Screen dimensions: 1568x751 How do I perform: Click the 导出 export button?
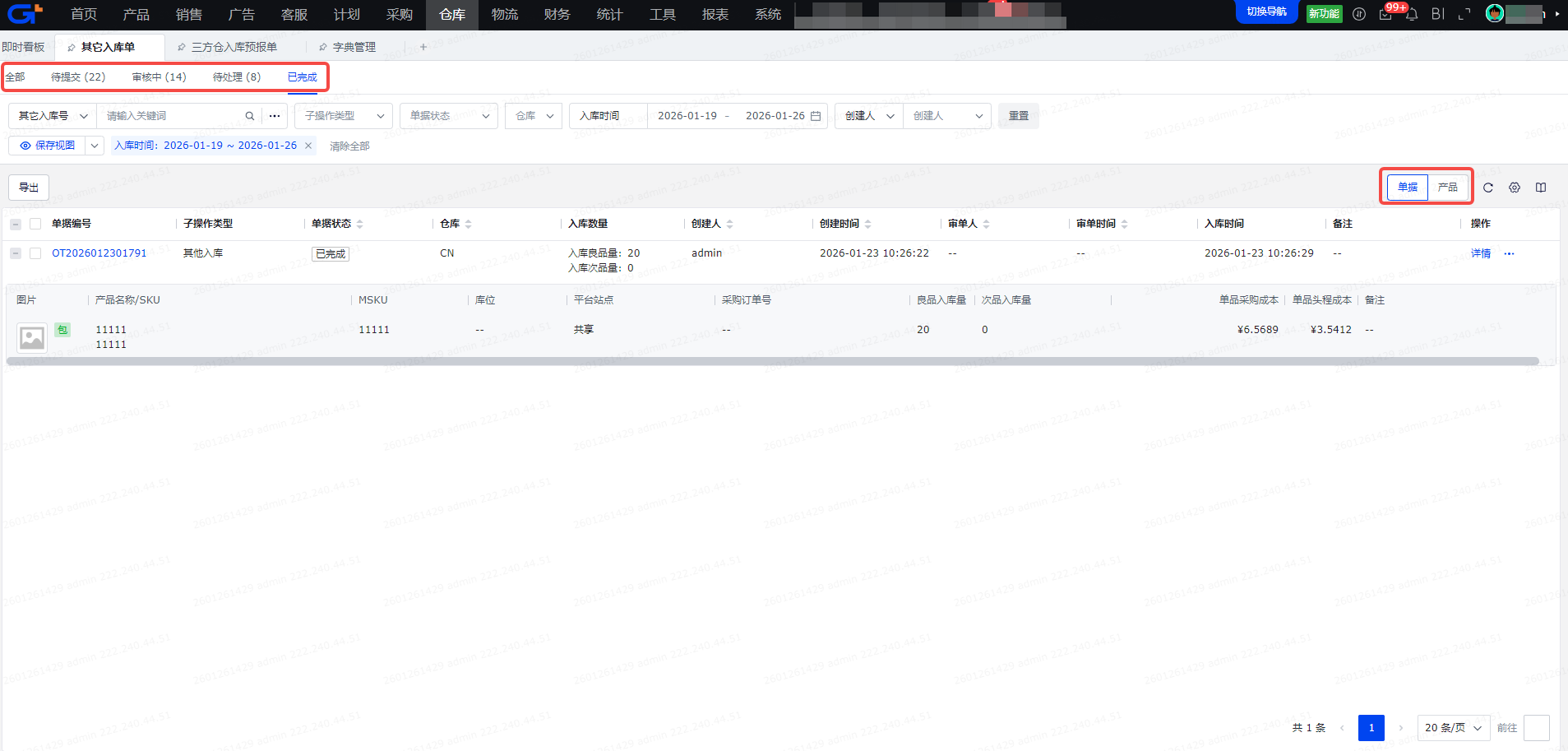[x=29, y=188]
